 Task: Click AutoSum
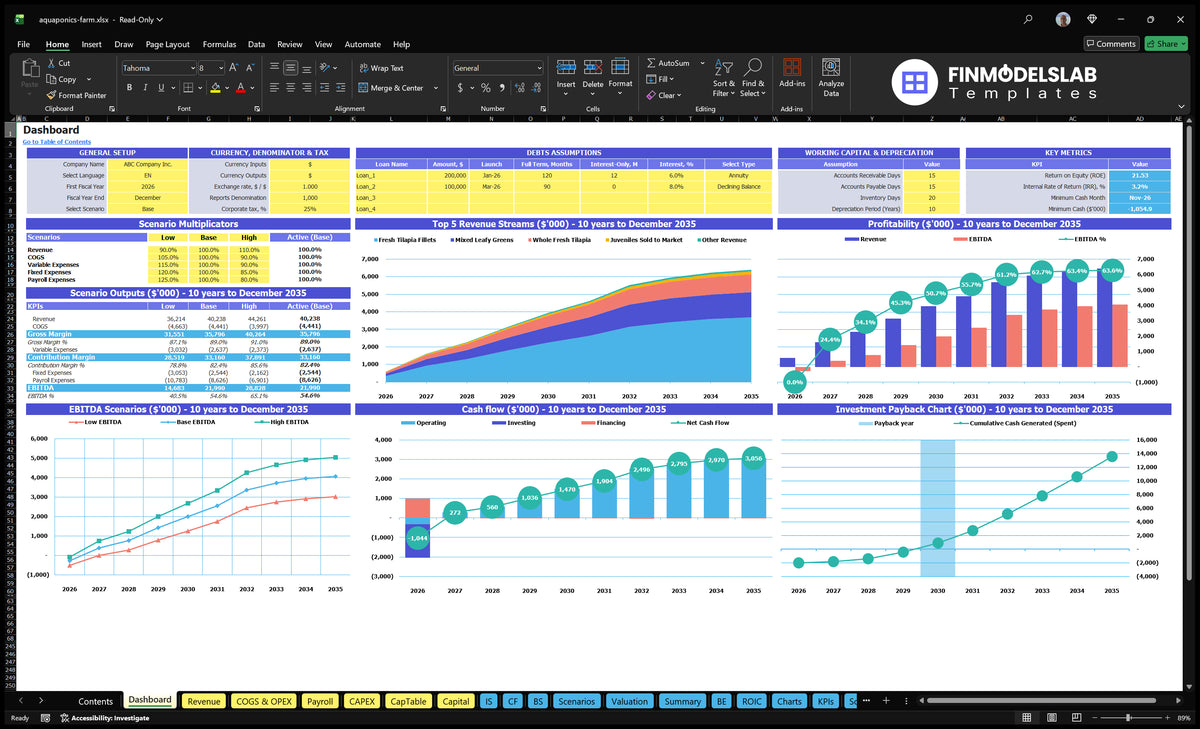click(668, 63)
